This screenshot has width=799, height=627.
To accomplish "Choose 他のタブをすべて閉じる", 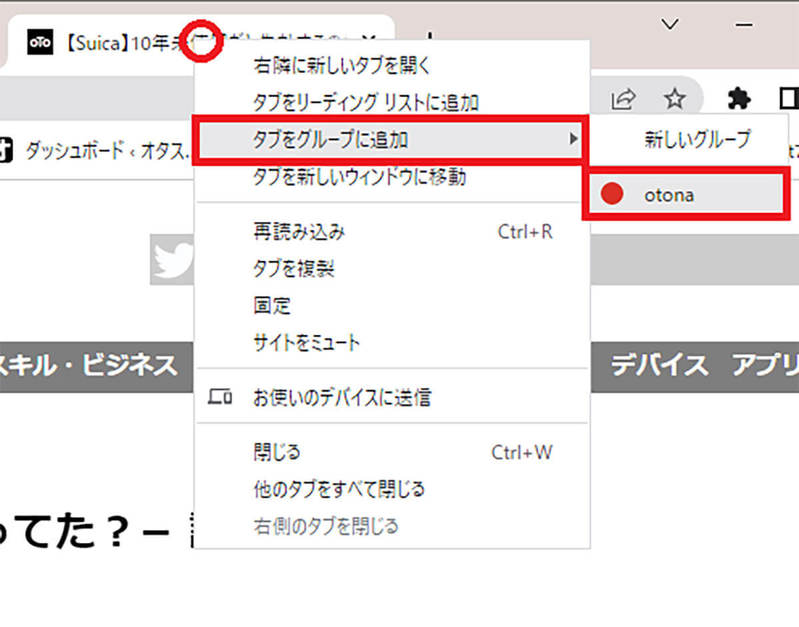I will [x=392, y=489].
